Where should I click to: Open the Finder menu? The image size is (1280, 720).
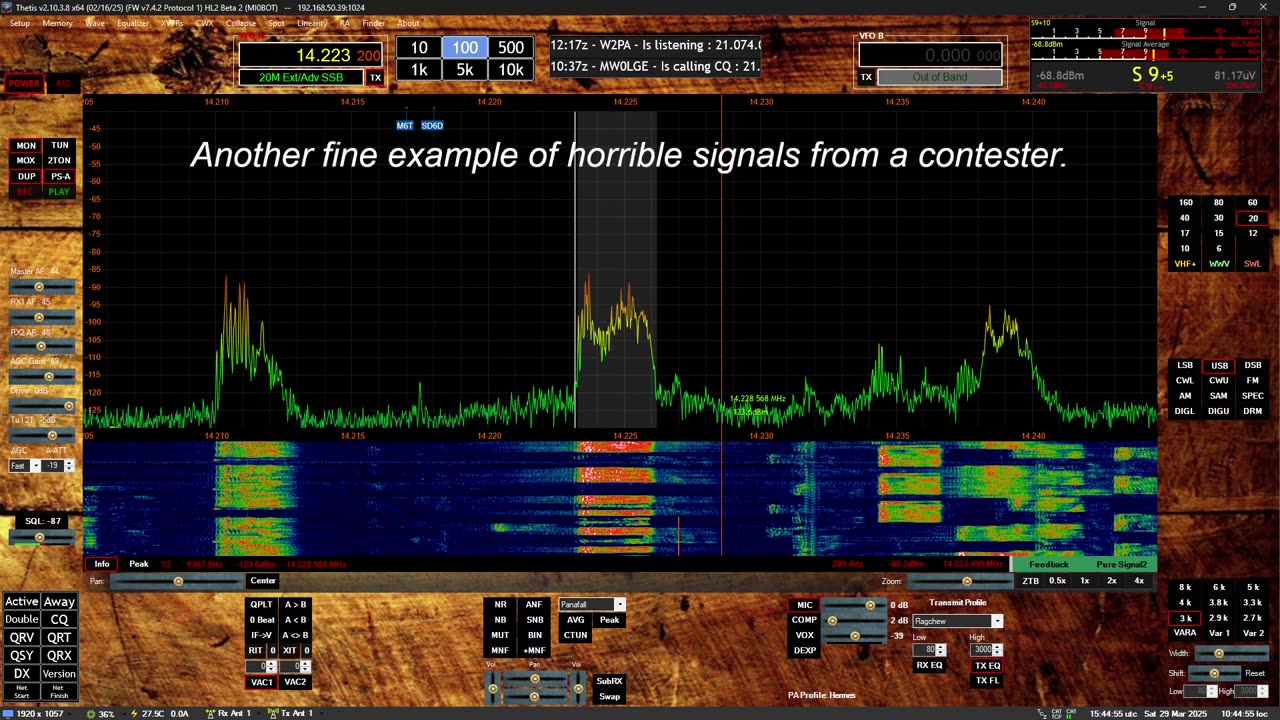[373, 23]
